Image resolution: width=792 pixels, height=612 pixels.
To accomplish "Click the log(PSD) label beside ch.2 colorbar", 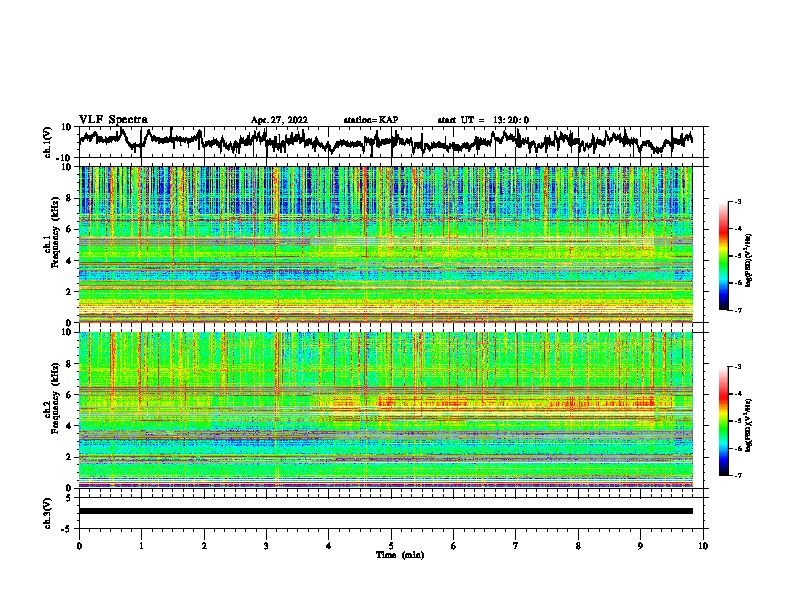I will (748, 425).
